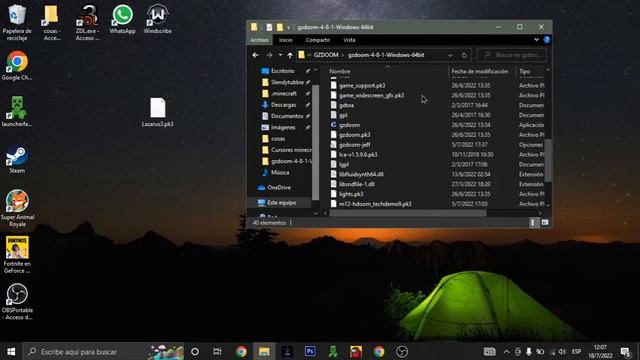The height and width of the screenshot is (360, 640).
Task: Select Documentos in navigation pane
Action: [287, 116]
